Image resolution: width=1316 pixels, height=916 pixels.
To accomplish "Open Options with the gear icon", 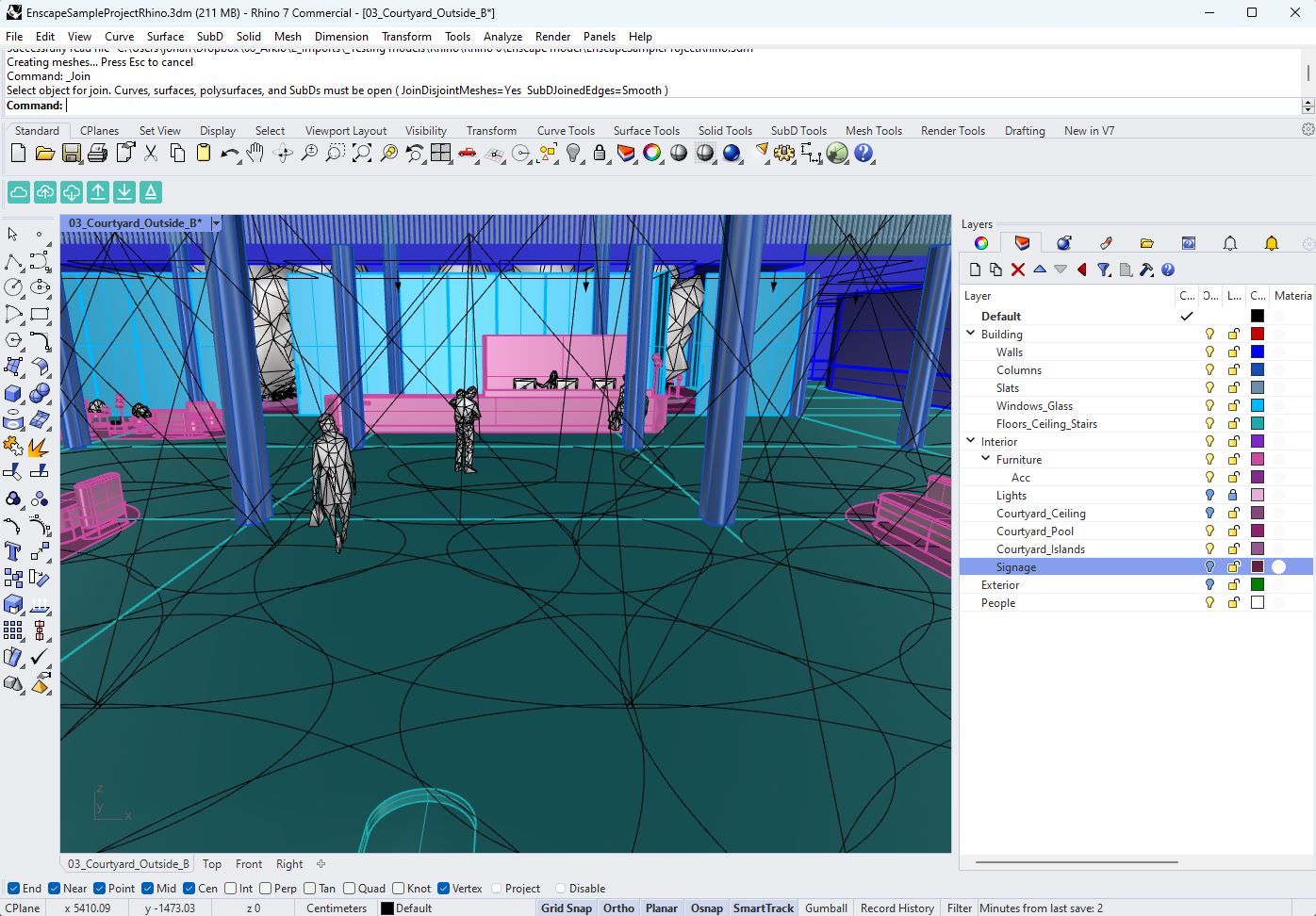I will click(784, 153).
